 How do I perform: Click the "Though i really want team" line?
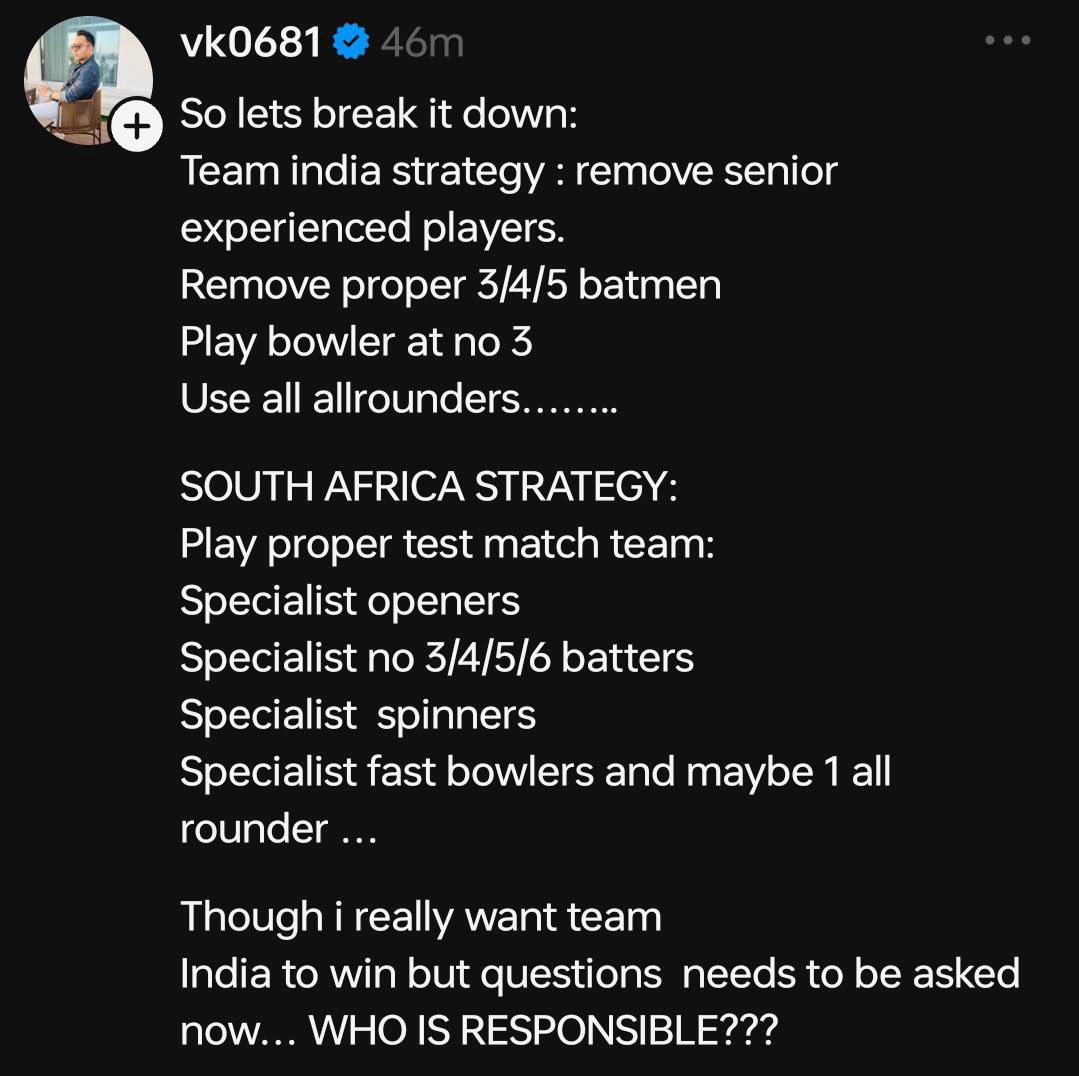(420, 917)
